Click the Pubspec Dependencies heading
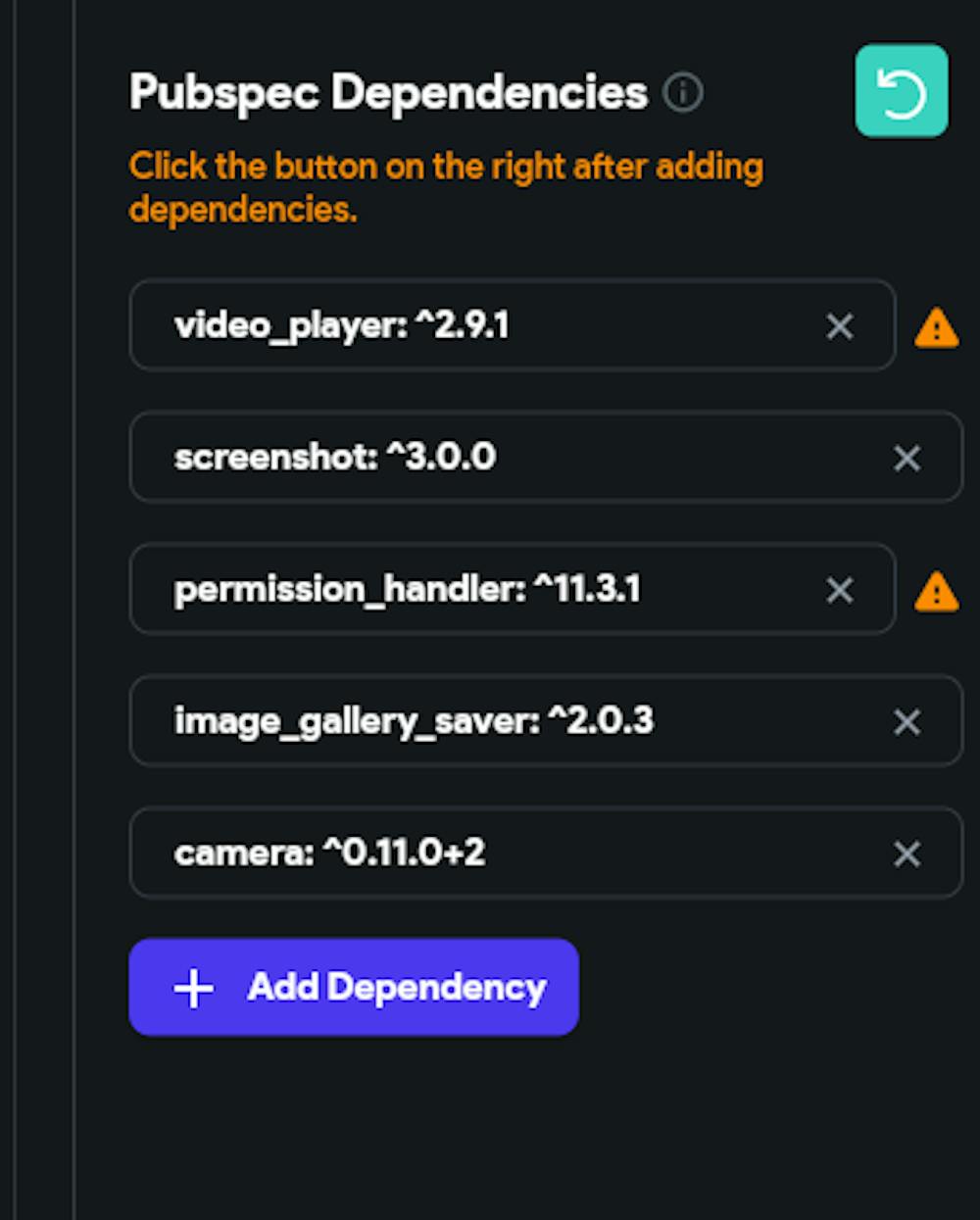The image size is (980, 1220). pos(388,93)
